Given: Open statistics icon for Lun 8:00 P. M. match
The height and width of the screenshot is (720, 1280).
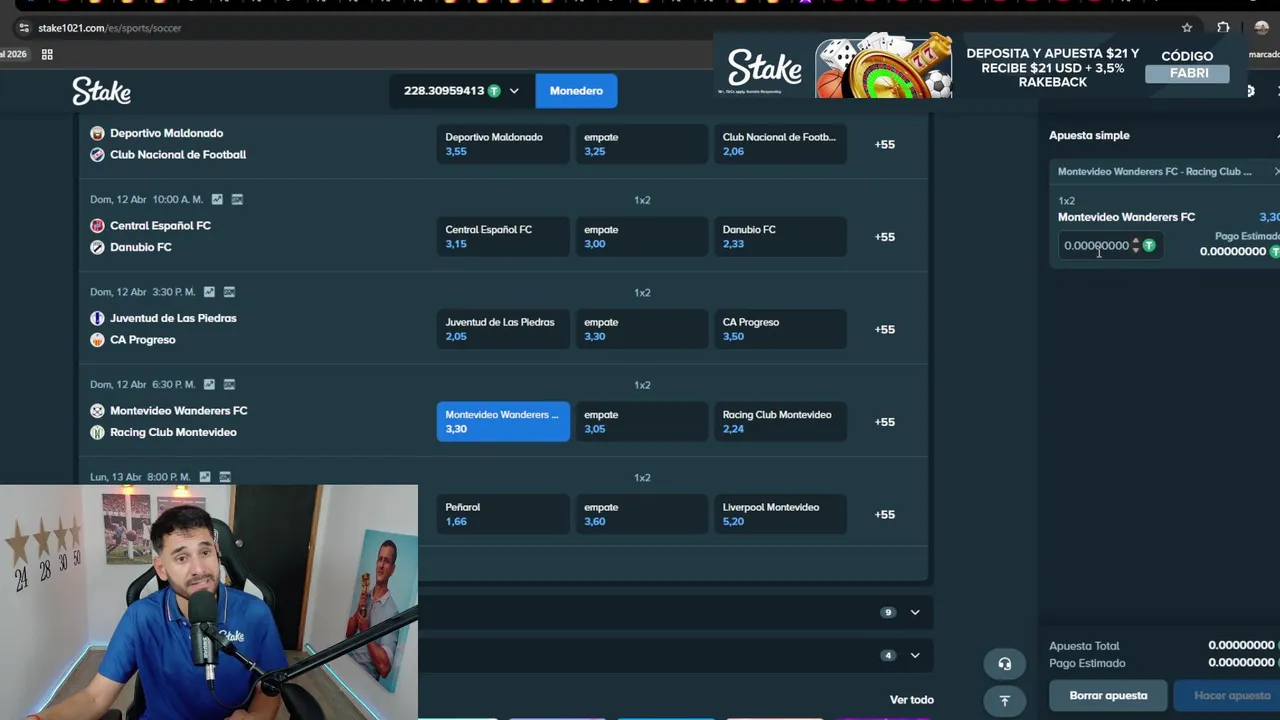Looking at the screenshot, I should (x=205, y=477).
